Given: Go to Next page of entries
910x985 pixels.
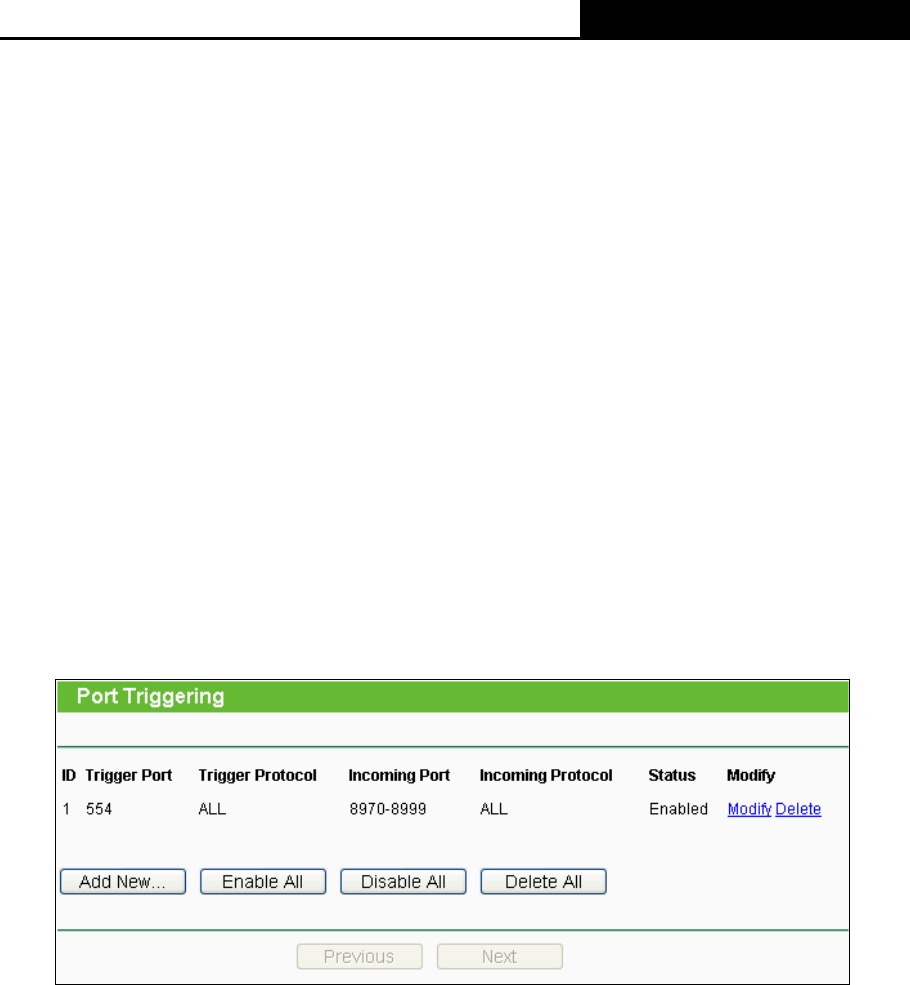Looking at the screenshot, I should (x=500, y=956).
